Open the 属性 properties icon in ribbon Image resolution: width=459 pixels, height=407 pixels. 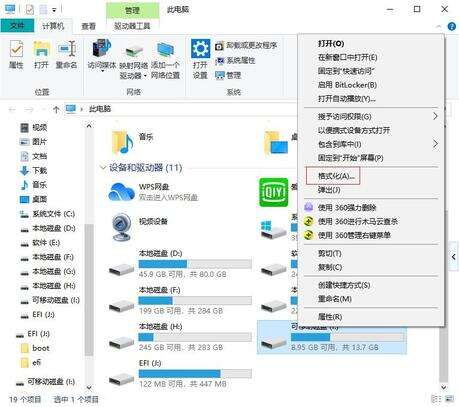pos(16,50)
